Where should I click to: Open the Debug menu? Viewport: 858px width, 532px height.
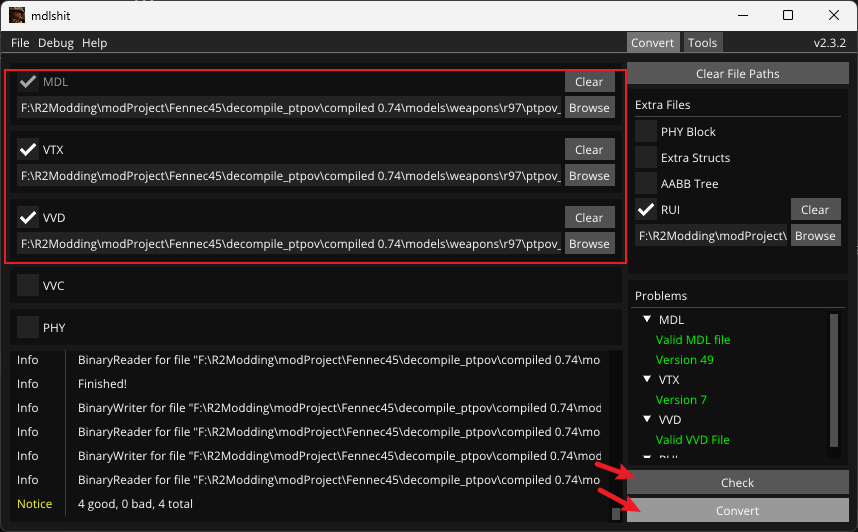pyautogui.click(x=56, y=43)
